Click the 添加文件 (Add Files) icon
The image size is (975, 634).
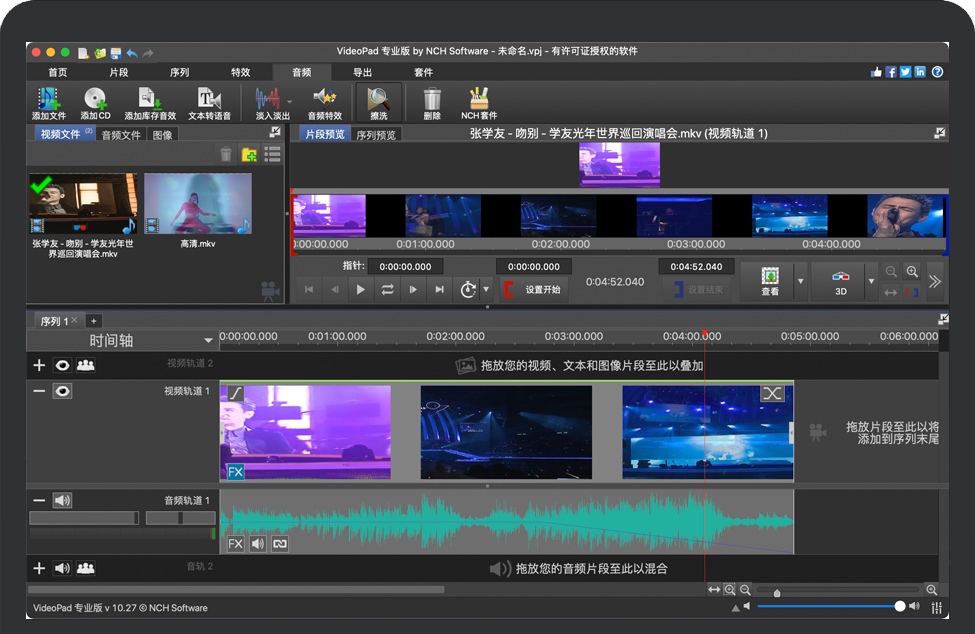pos(47,102)
